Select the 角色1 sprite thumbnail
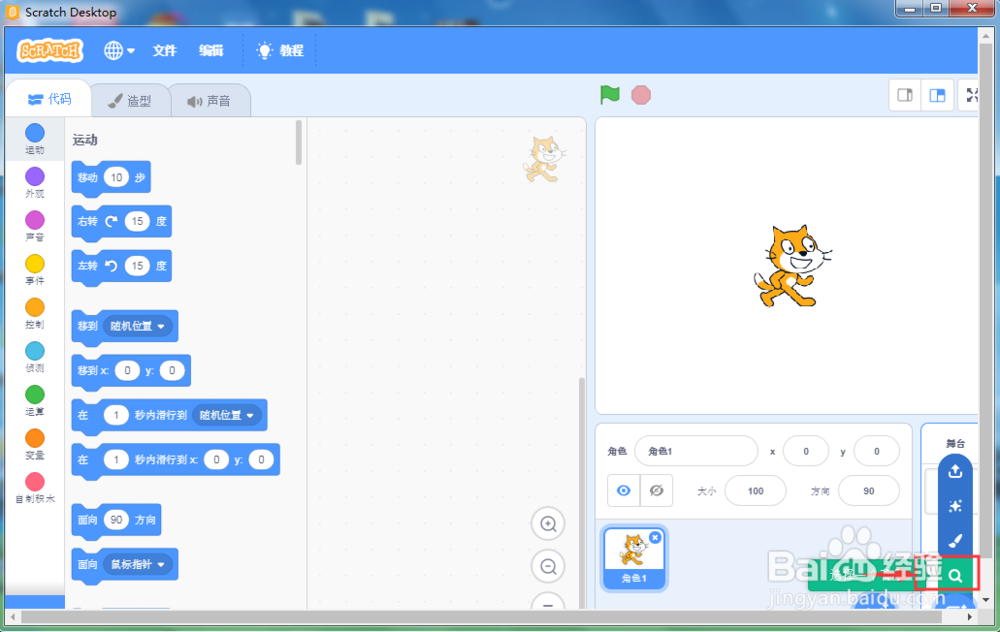 (x=634, y=559)
